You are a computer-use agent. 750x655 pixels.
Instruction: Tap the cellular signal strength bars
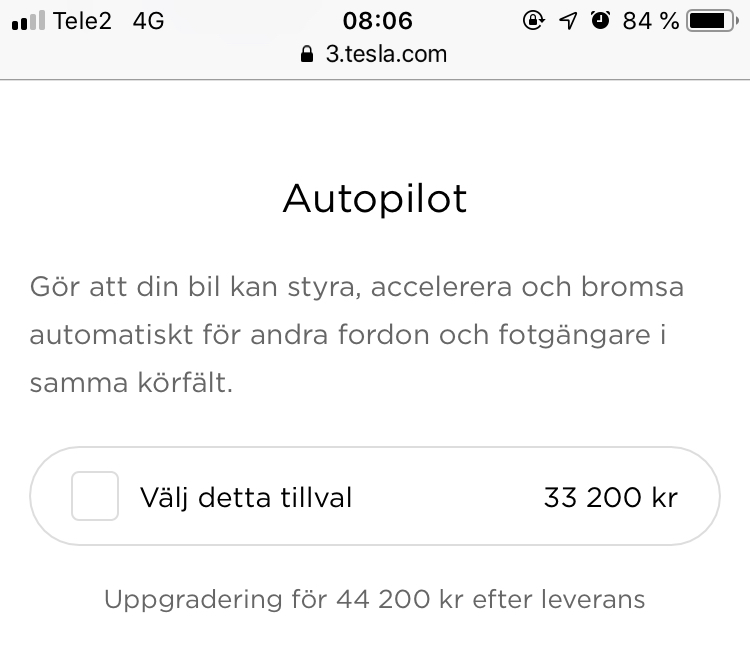28,21
